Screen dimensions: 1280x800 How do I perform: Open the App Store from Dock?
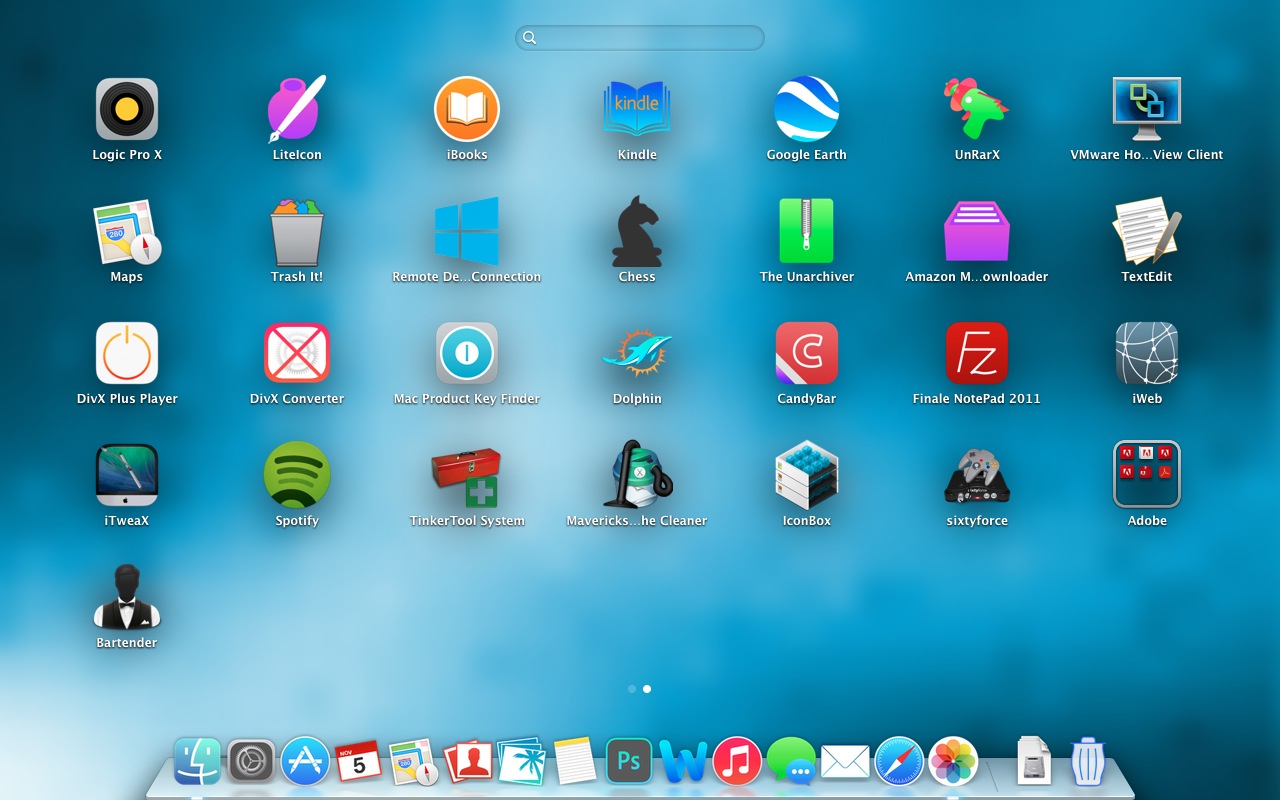(x=305, y=762)
